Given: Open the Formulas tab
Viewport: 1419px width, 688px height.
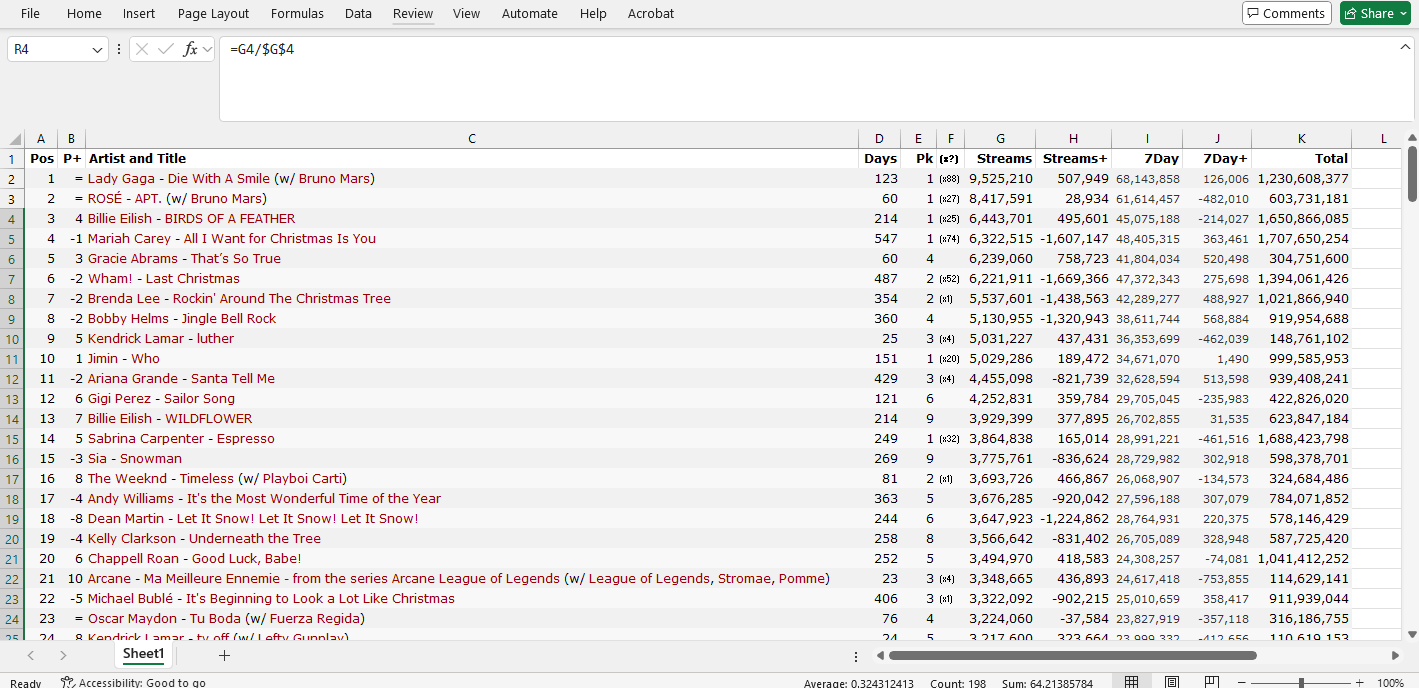Looking at the screenshot, I should pyautogui.click(x=297, y=13).
